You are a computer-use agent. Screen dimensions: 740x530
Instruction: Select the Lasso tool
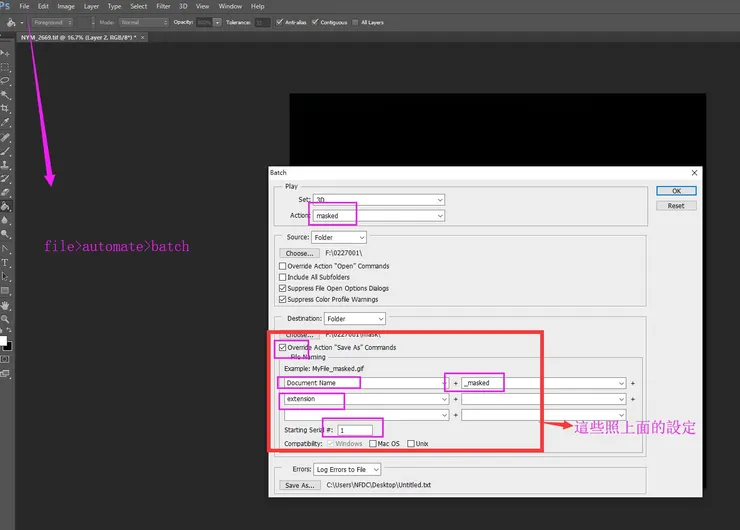click(x=5, y=80)
